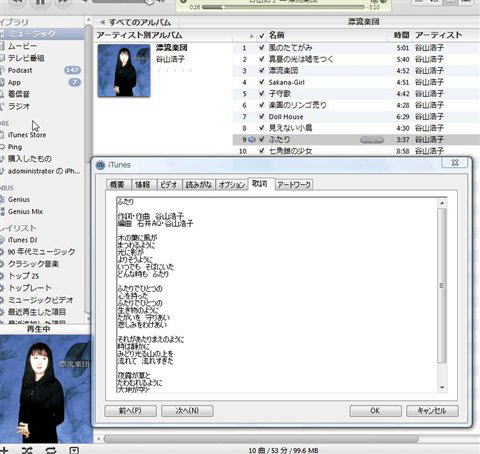Image resolution: width=480 pixels, height=454 pixels.
Task: Select the adoministrator の iPh... device
Action: click(x=44, y=171)
